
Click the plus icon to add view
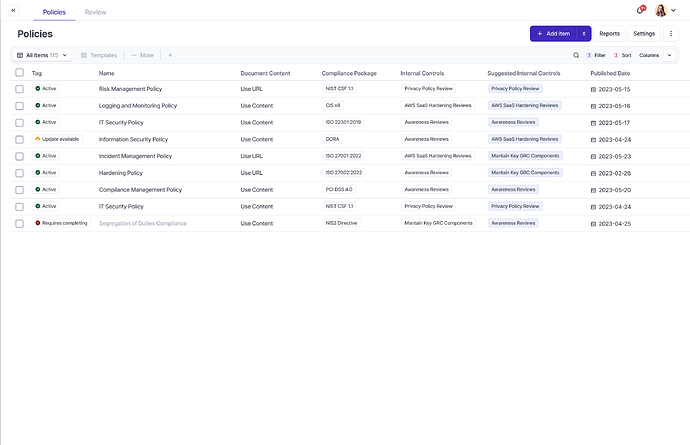(x=170, y=55)
